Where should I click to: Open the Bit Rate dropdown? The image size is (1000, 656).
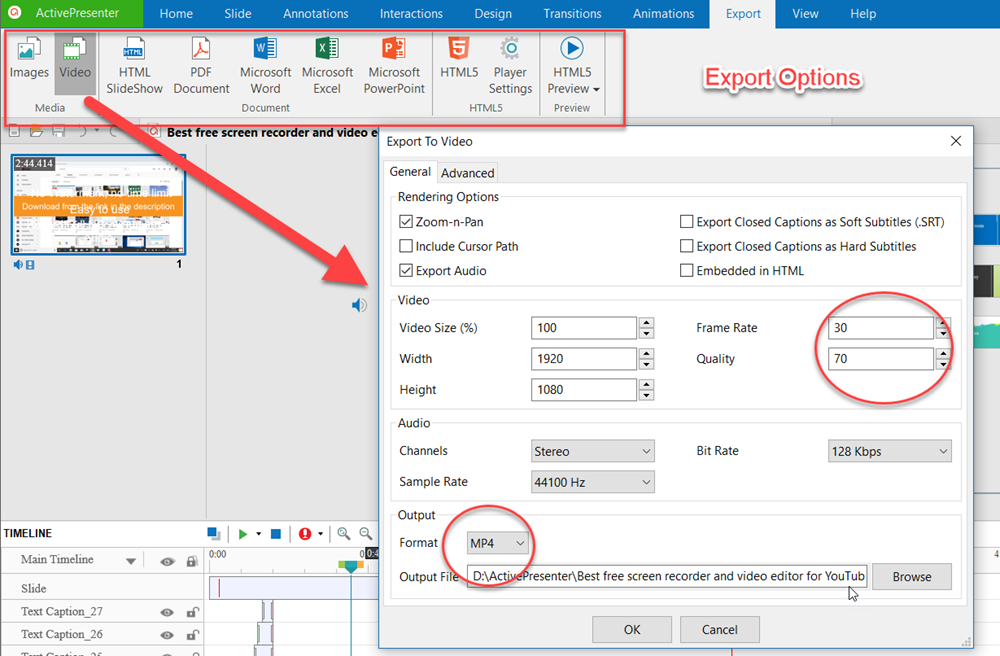(x=890, y=451)
